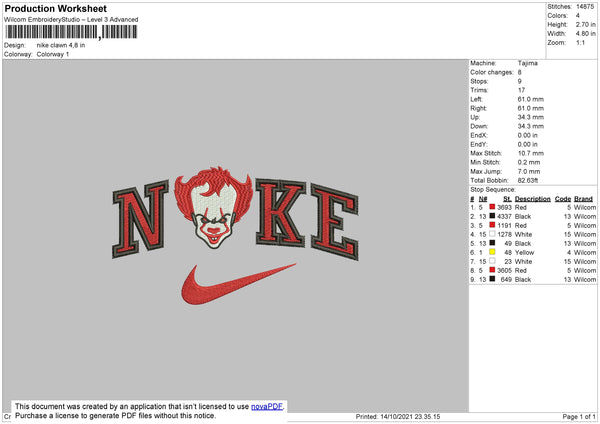The image size is (600, 424).
Task: Select the Trims value 17
Action: click(522, 90)
